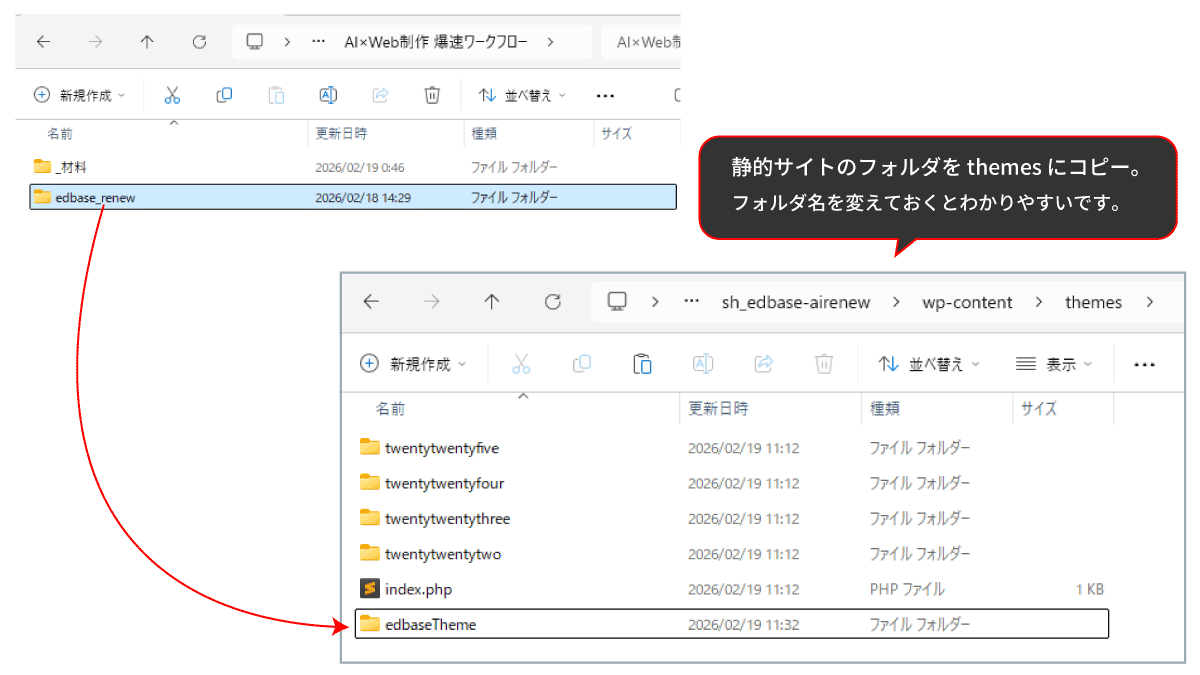The image size is (1200, 675).
Task: Go up one level in the upper Explorer window
Action: click(147, 42)
